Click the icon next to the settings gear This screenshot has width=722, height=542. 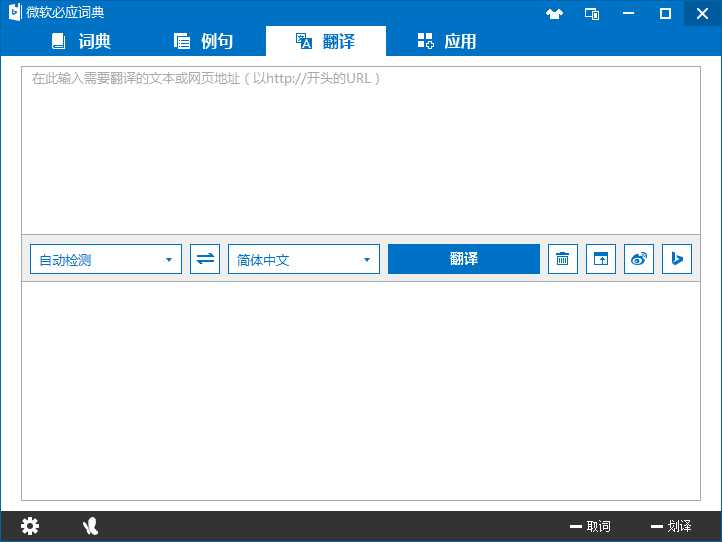(90, 526)
